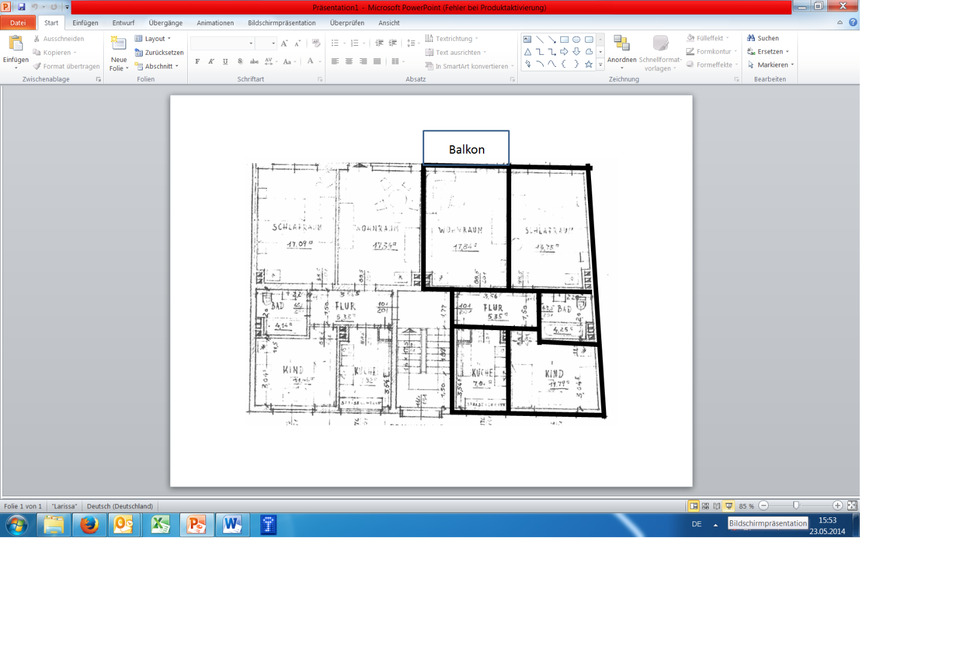This screenshot has width=960, height=656.
Task: Open Firefox from the Windows taskbar
Action: 89,524
